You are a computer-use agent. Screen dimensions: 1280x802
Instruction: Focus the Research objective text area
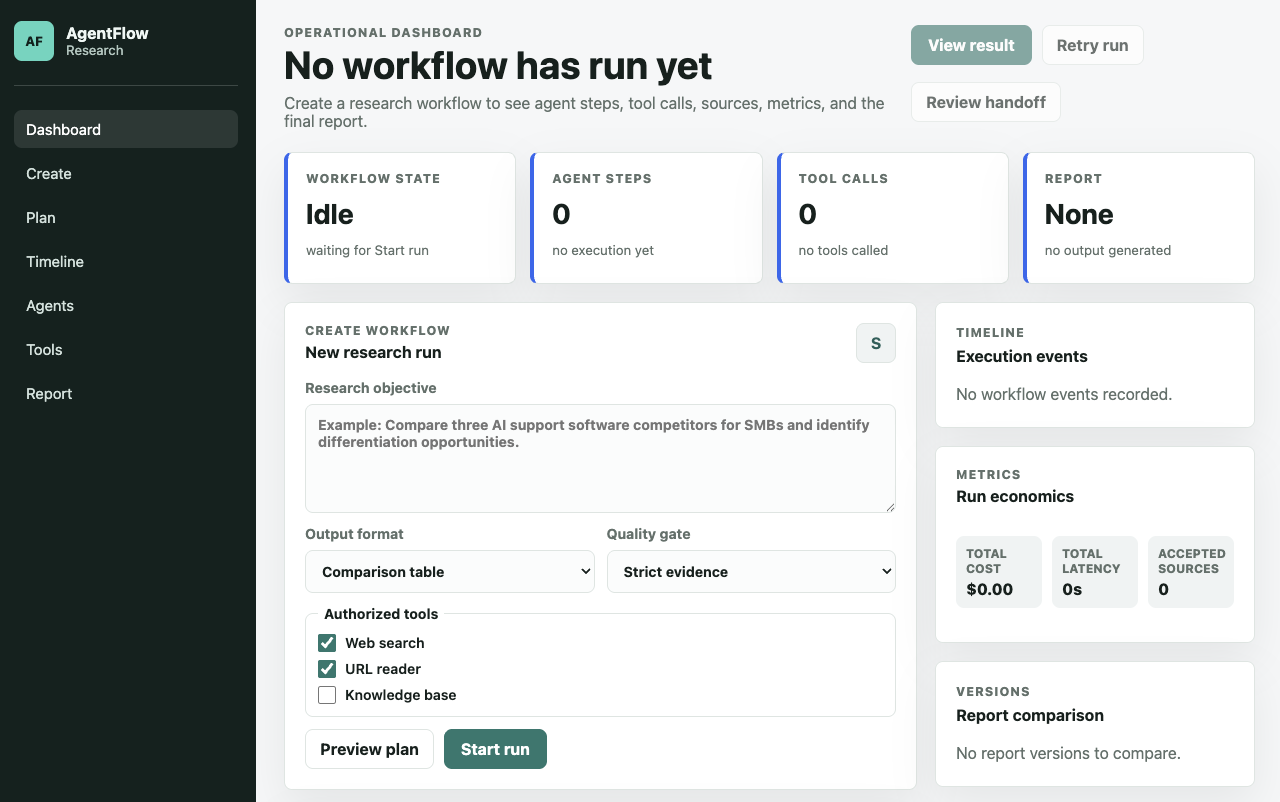[600, 458]
